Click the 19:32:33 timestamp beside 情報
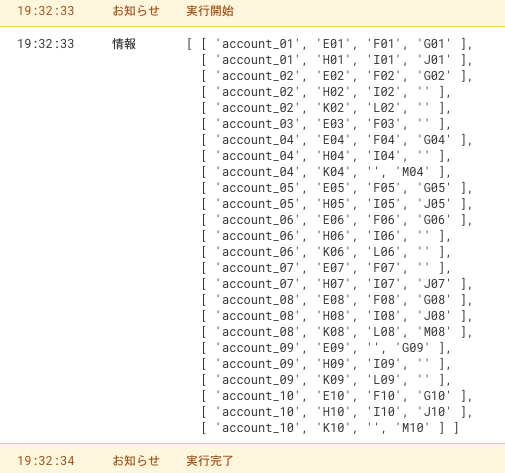Screen dimensions: 505x473 point(46,44)
